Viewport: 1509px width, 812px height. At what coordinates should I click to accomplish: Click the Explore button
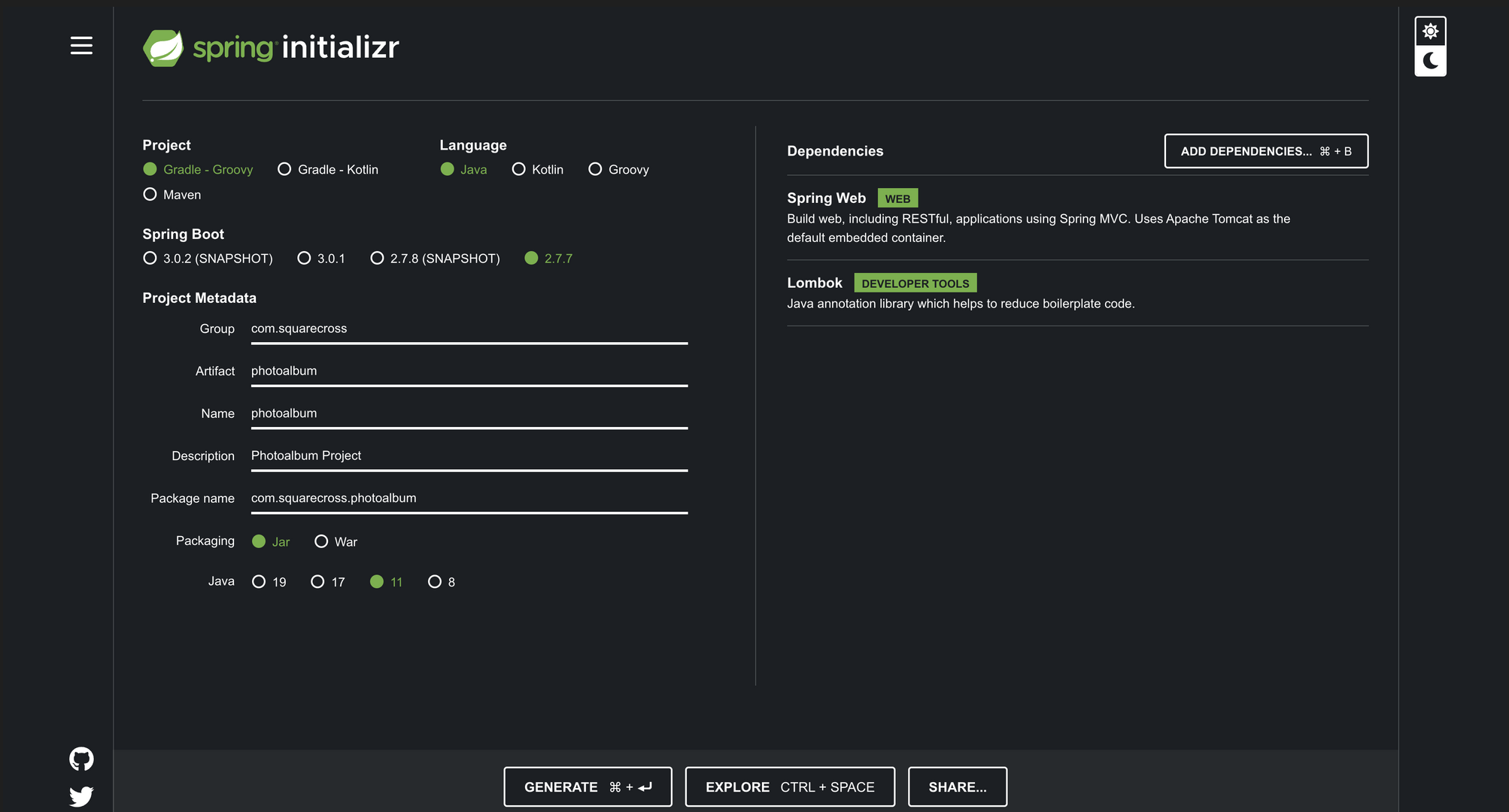790,787
